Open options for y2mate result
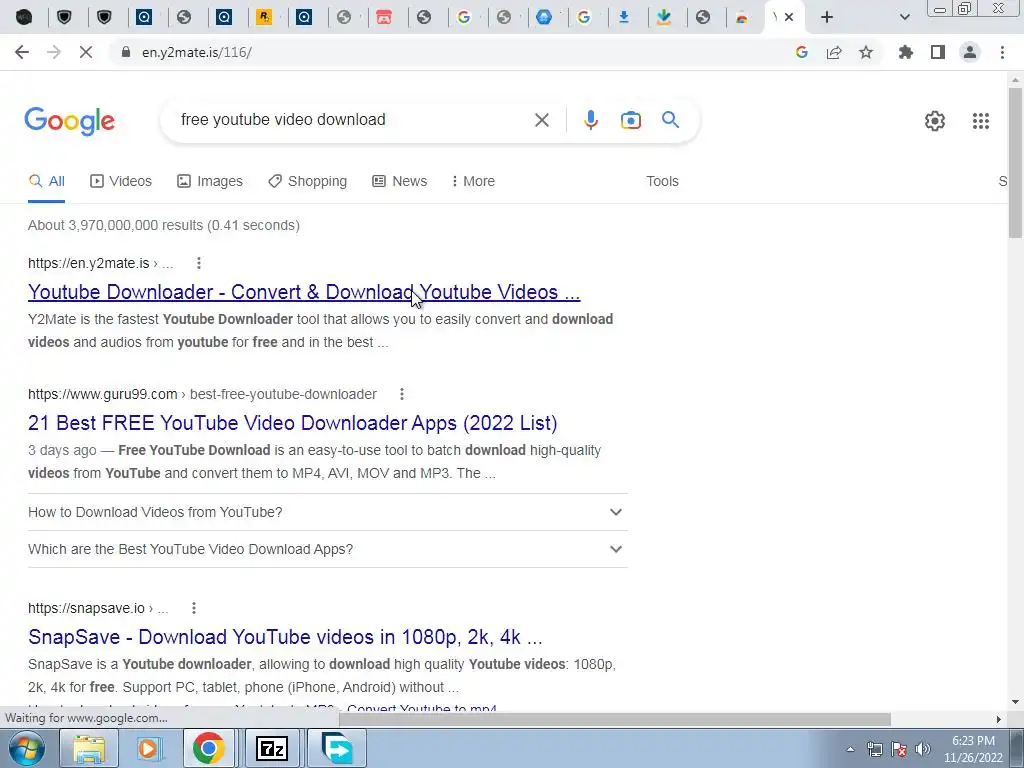 (199, 263)
